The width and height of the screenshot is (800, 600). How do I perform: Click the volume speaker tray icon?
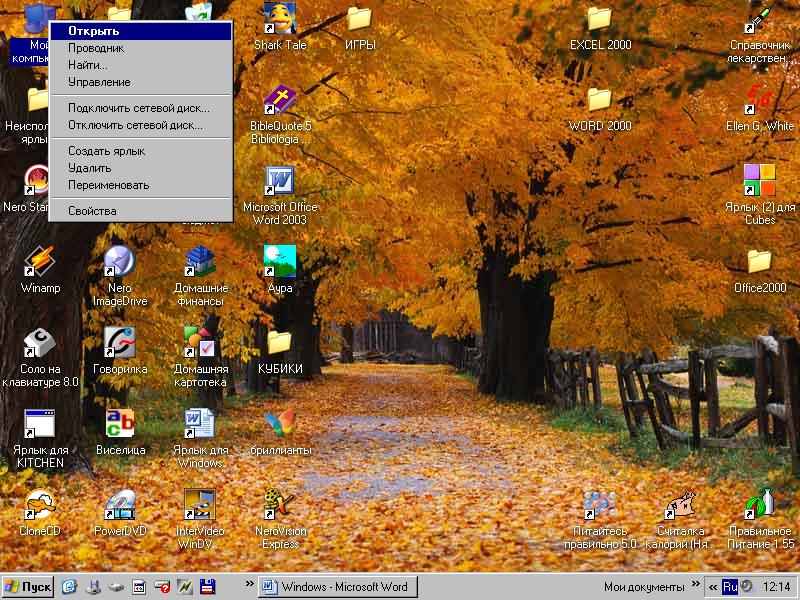coord(747,587)
